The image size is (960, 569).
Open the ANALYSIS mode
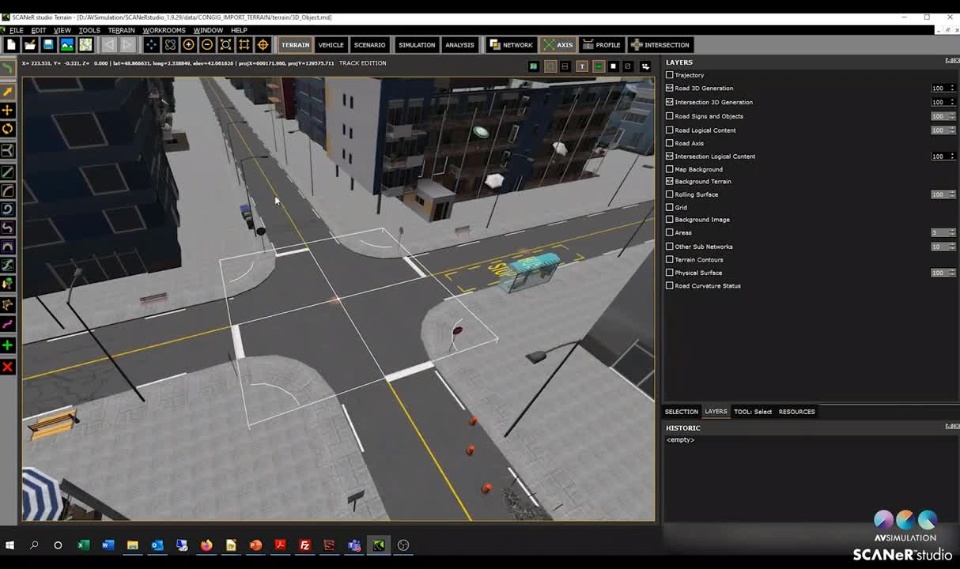460,45
